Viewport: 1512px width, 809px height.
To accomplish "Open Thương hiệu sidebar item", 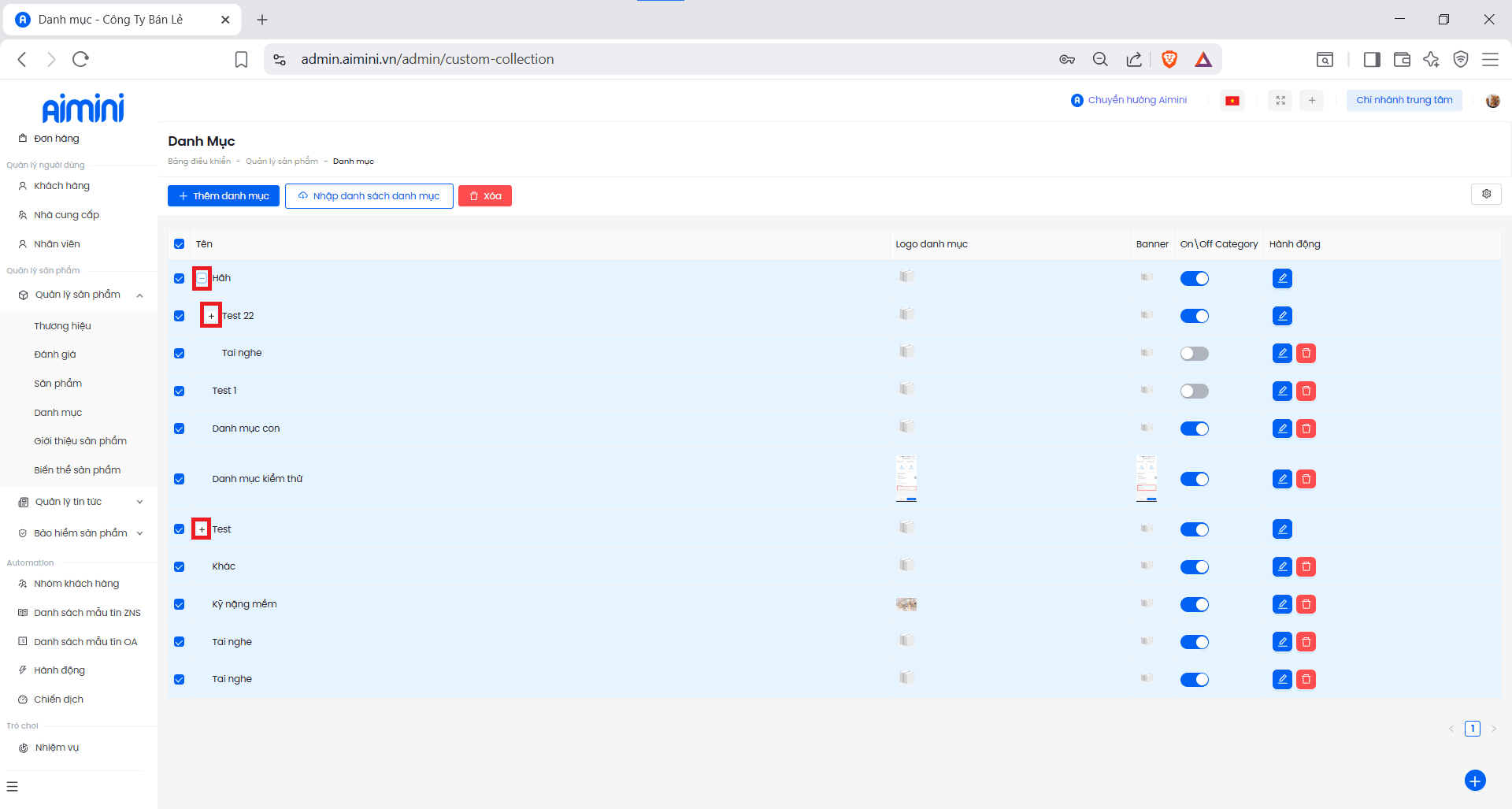I will point(62,326).
